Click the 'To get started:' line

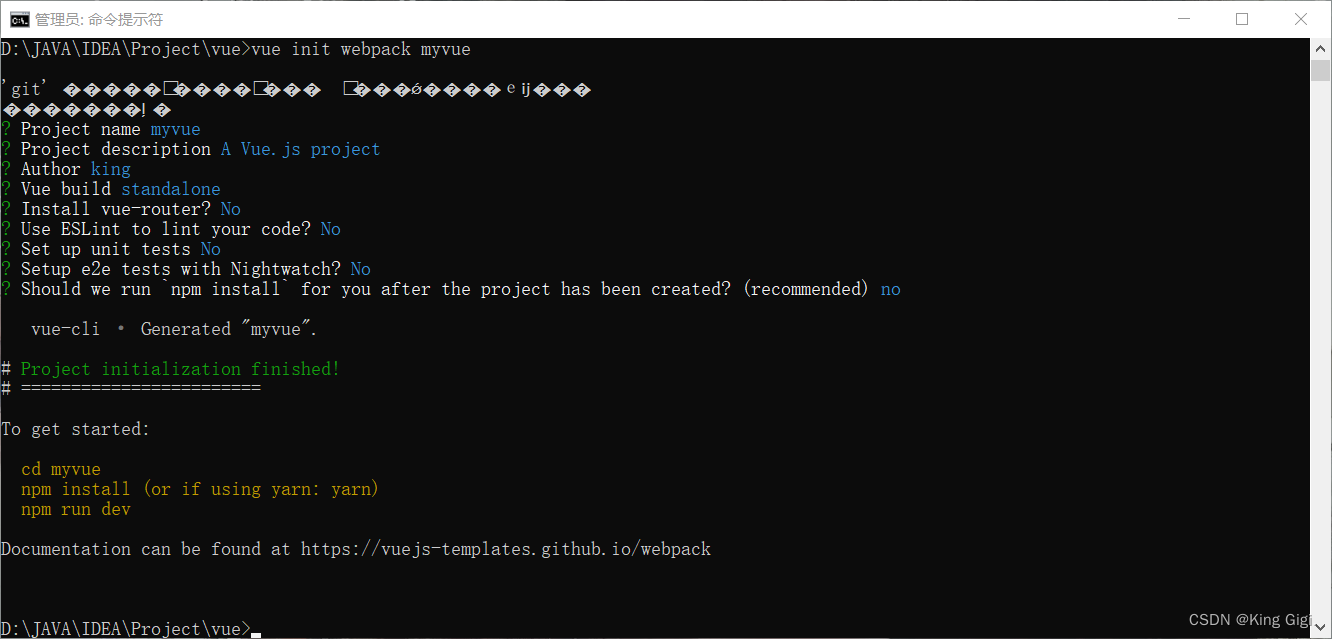tap(76, 429)
